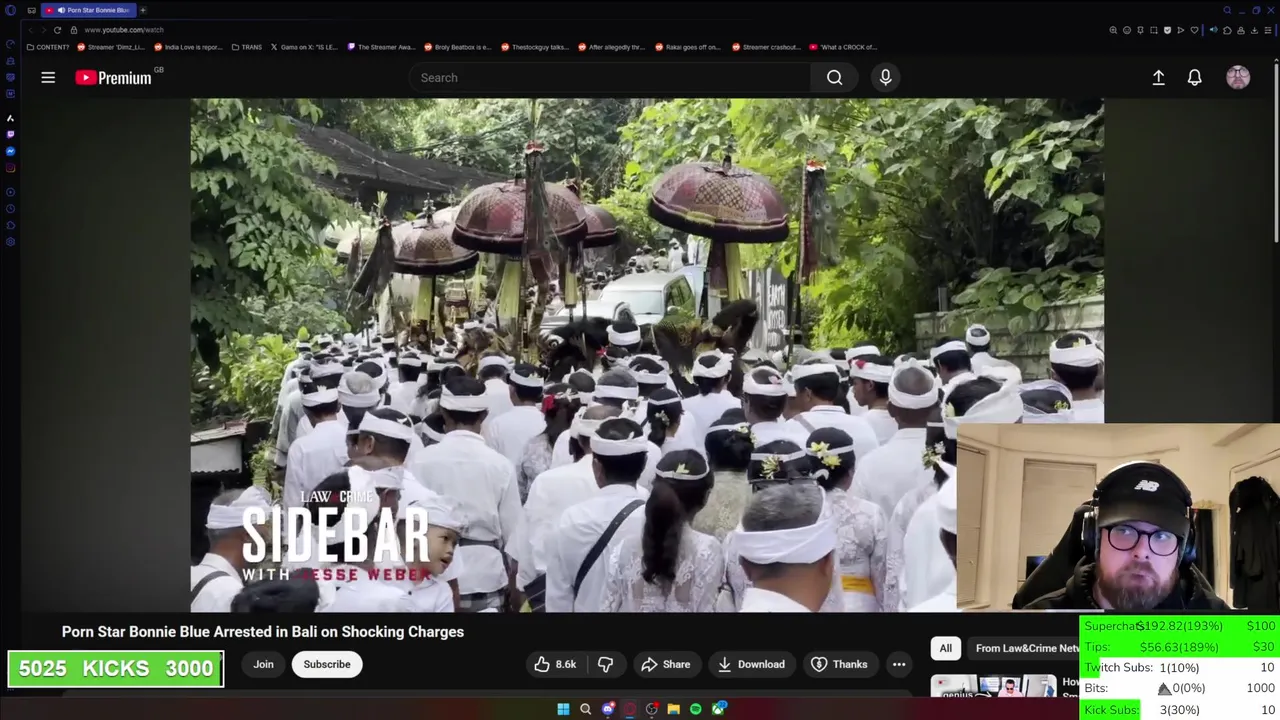
Task: Open the TRANS bookmarks folder
Action: click(x=246, y=47)
